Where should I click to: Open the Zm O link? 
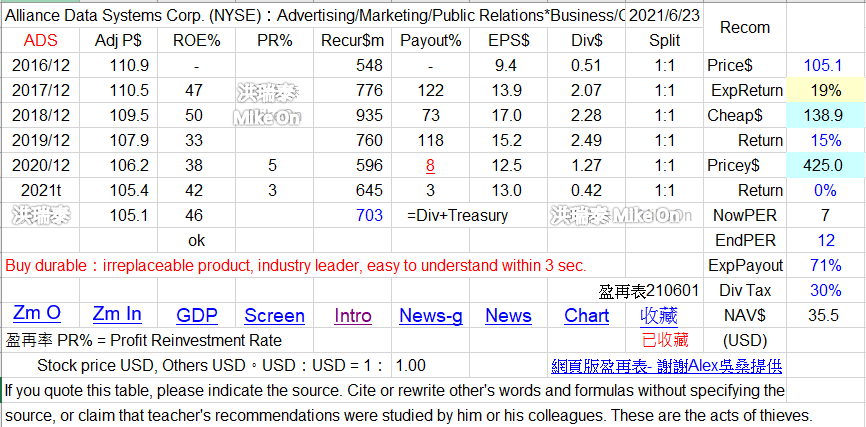click(x=37, y=315)
